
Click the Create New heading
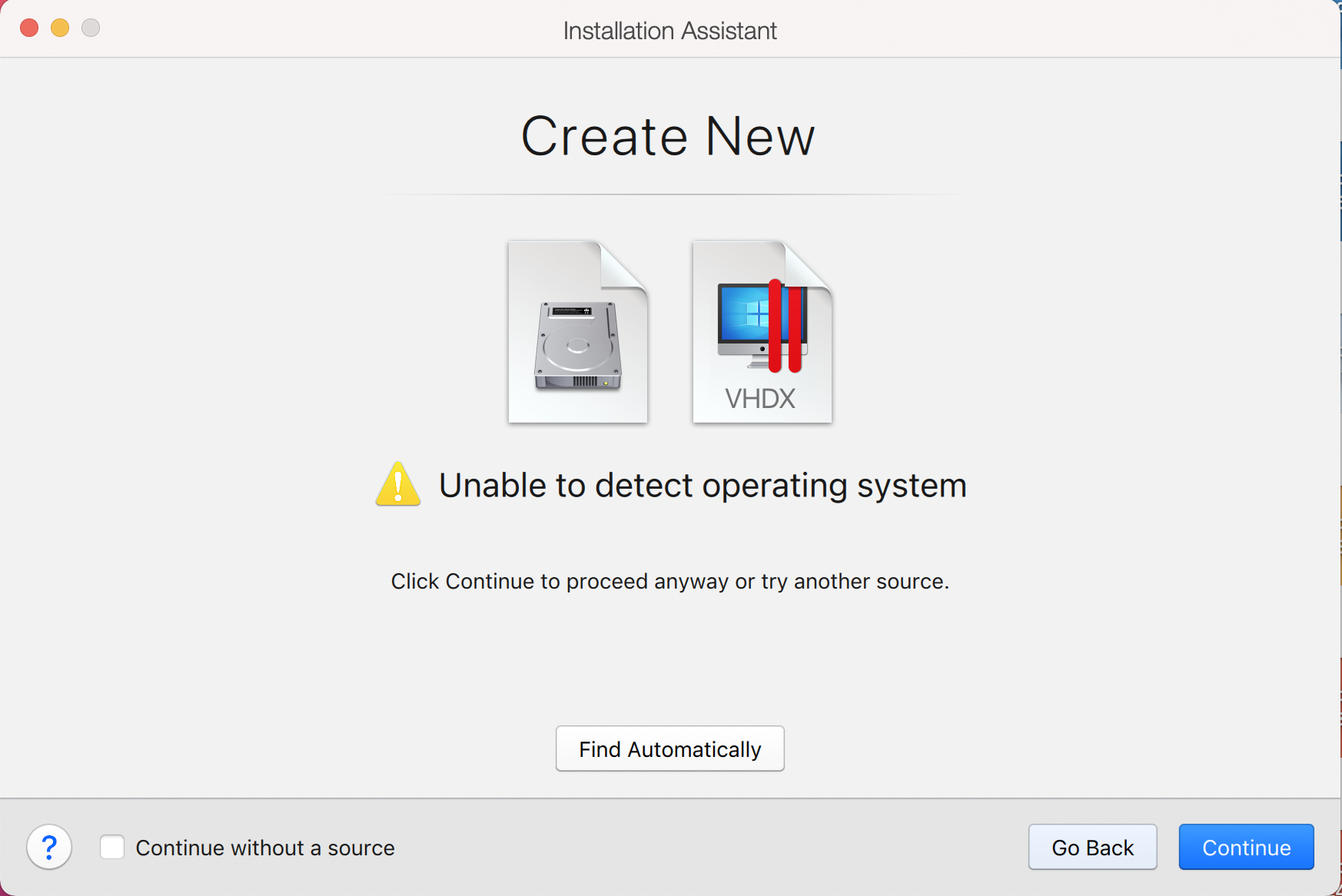coord(668,137)
